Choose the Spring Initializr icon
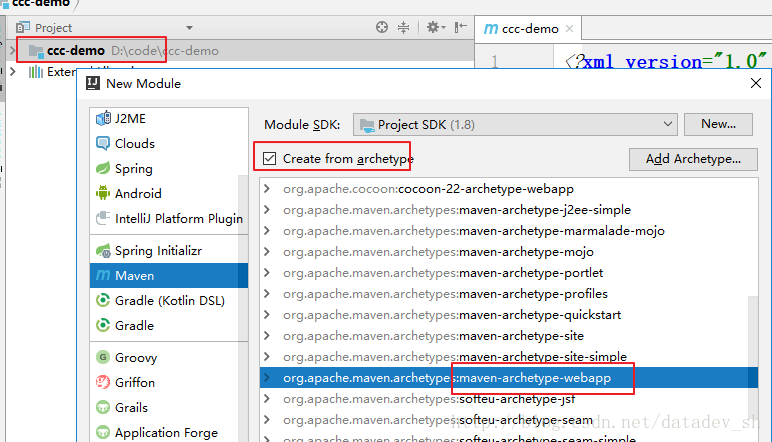The width and height of the screenshot is (772, 442). [x=103, y=251]
